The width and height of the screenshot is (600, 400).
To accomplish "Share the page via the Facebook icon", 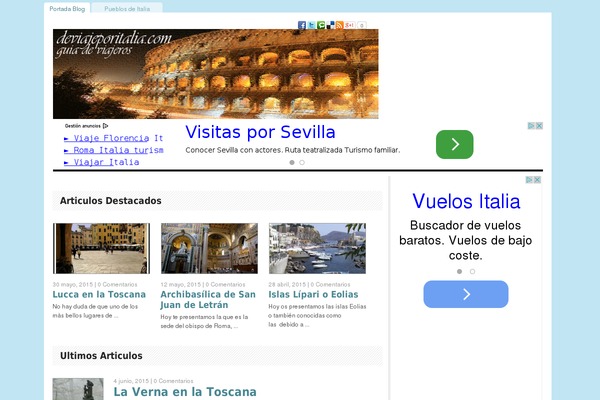I will point(302,25).
